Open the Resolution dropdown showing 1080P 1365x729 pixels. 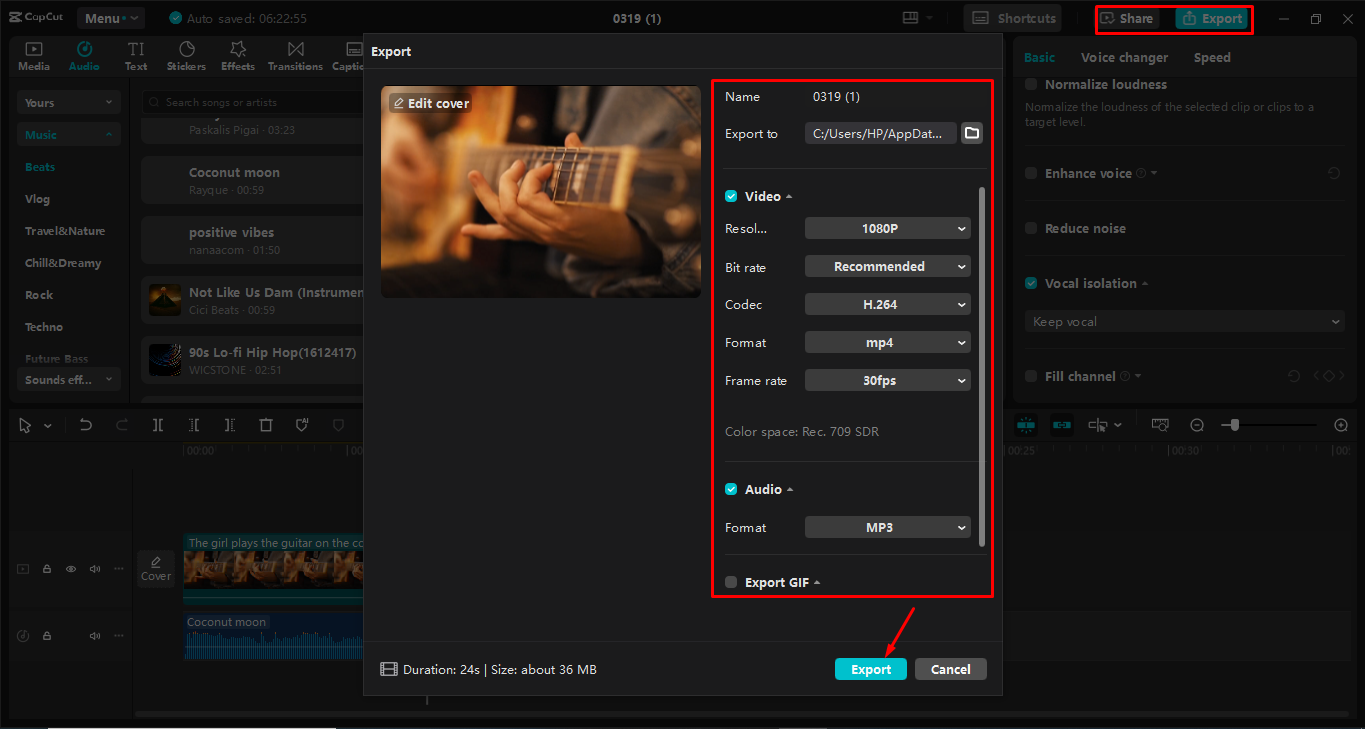(x=888, y=228)
